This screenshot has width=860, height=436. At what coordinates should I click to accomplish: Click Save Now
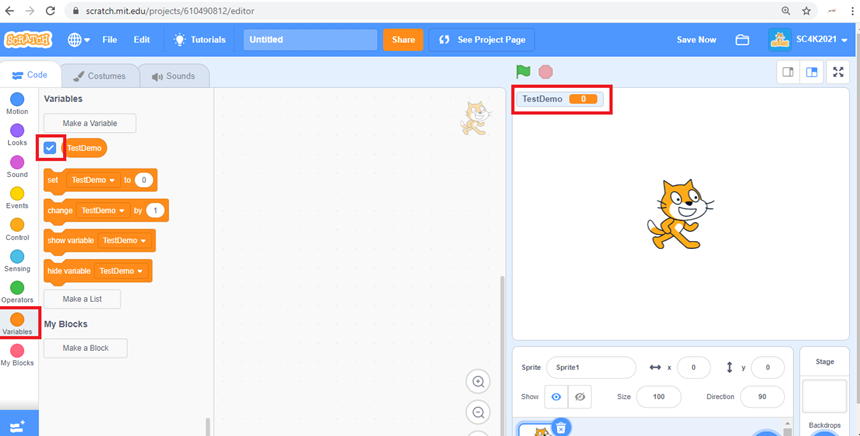[x=696, y=39]
